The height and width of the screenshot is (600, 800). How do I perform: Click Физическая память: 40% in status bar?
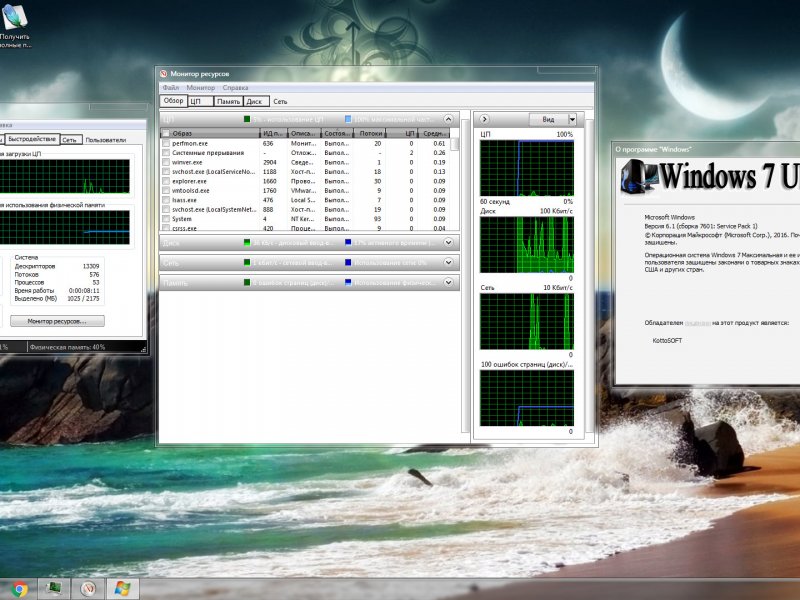click(67, 347)
